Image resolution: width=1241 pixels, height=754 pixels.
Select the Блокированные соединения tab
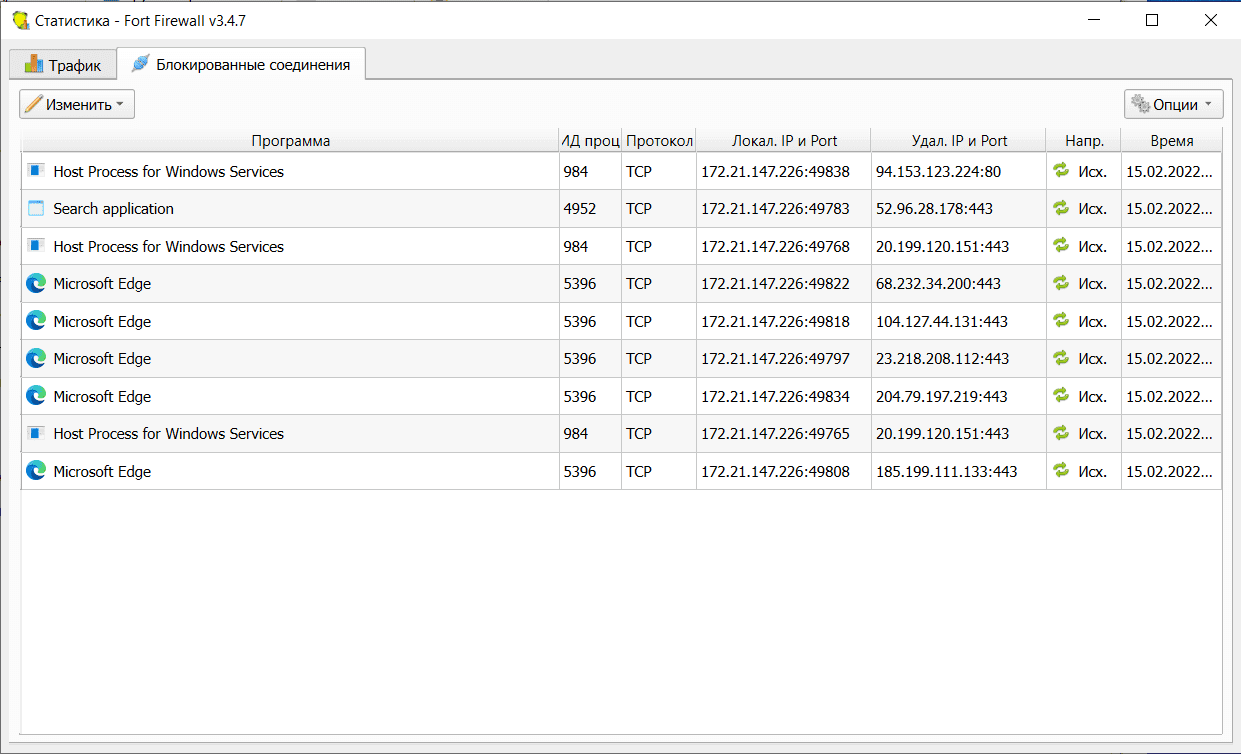(x=241, y=65)
